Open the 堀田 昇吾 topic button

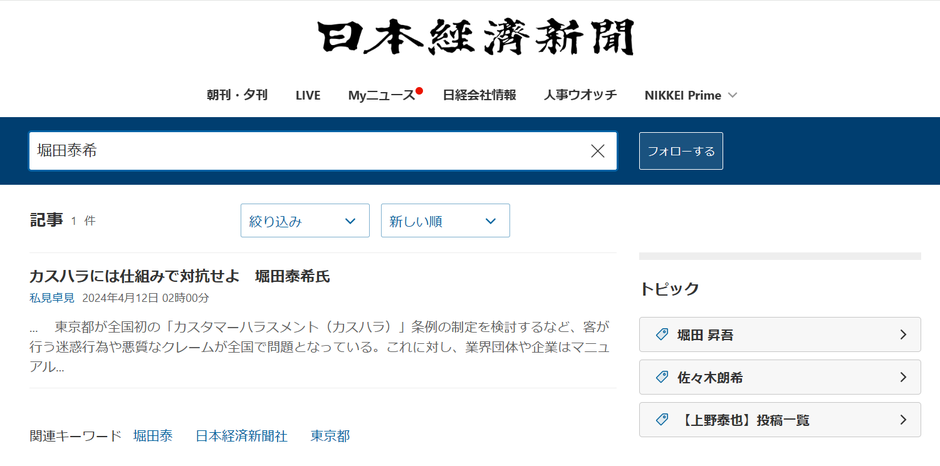pos(780,335)
